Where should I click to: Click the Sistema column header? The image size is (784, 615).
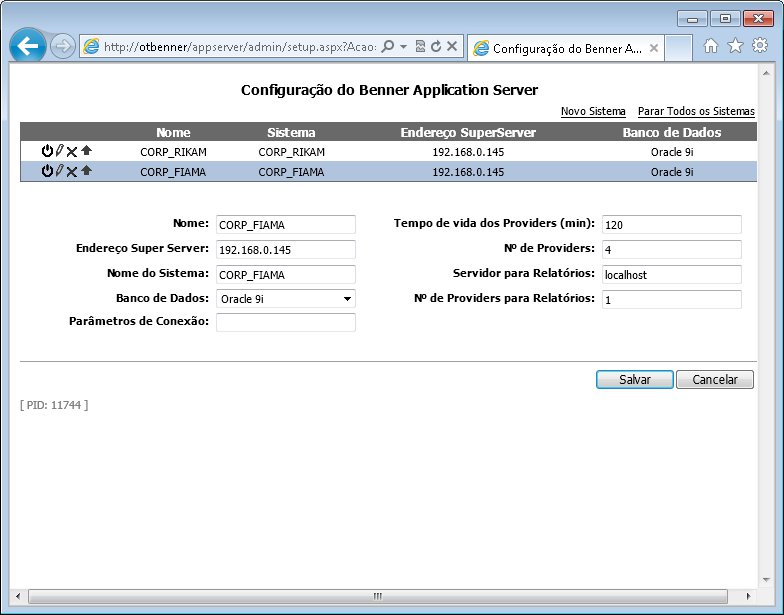(291, 132)
